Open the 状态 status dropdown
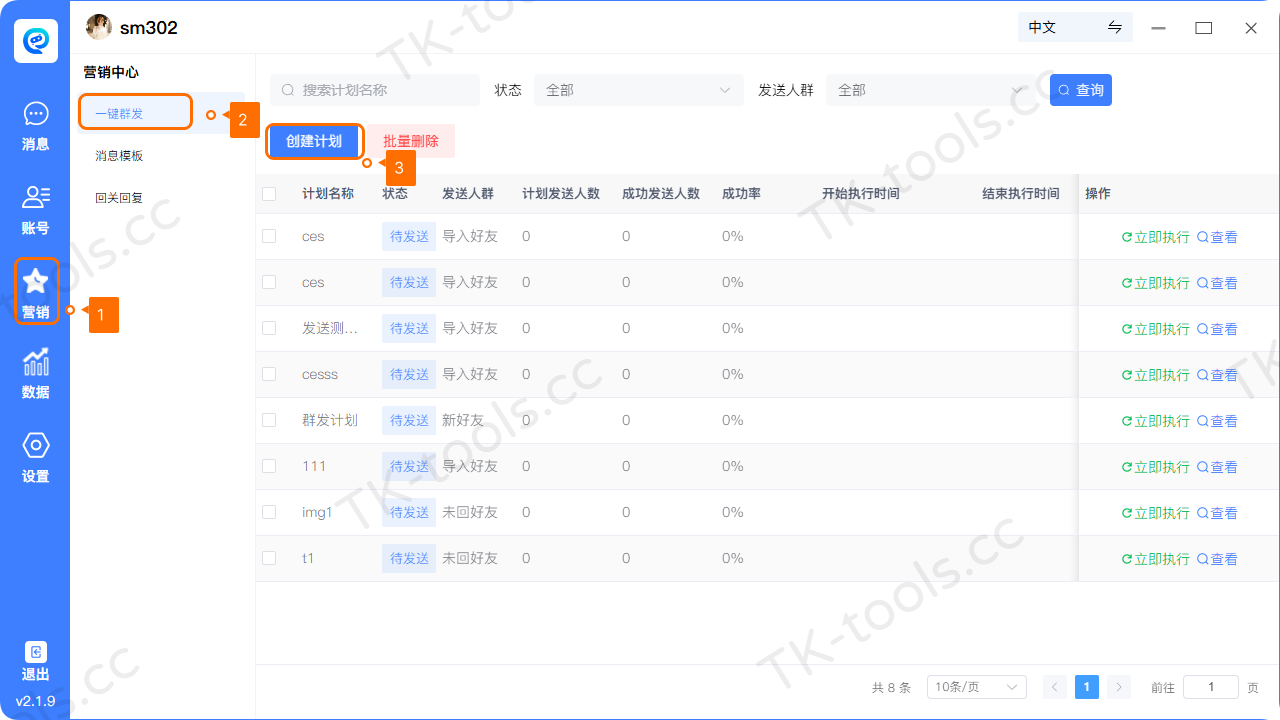The width and height of the screenshot is (1280, 720). coord(639,90)
